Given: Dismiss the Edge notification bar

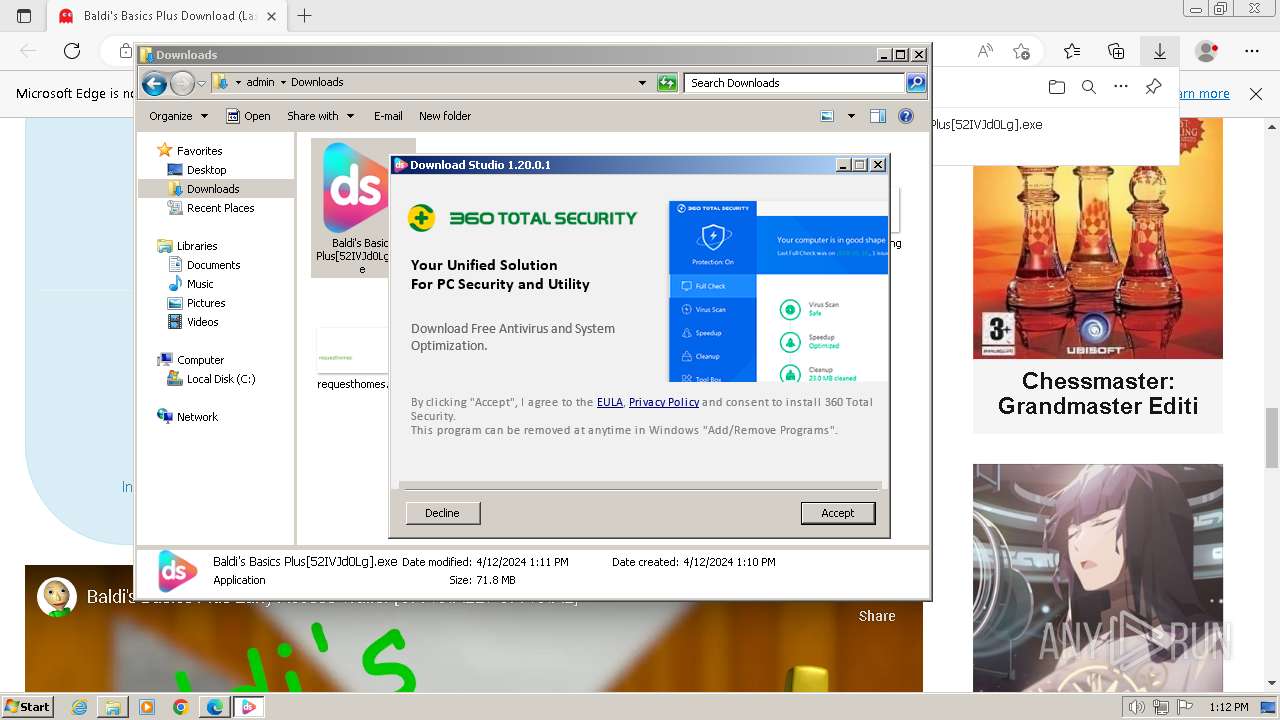Looking at the screenshot, I should [1256, 94].
